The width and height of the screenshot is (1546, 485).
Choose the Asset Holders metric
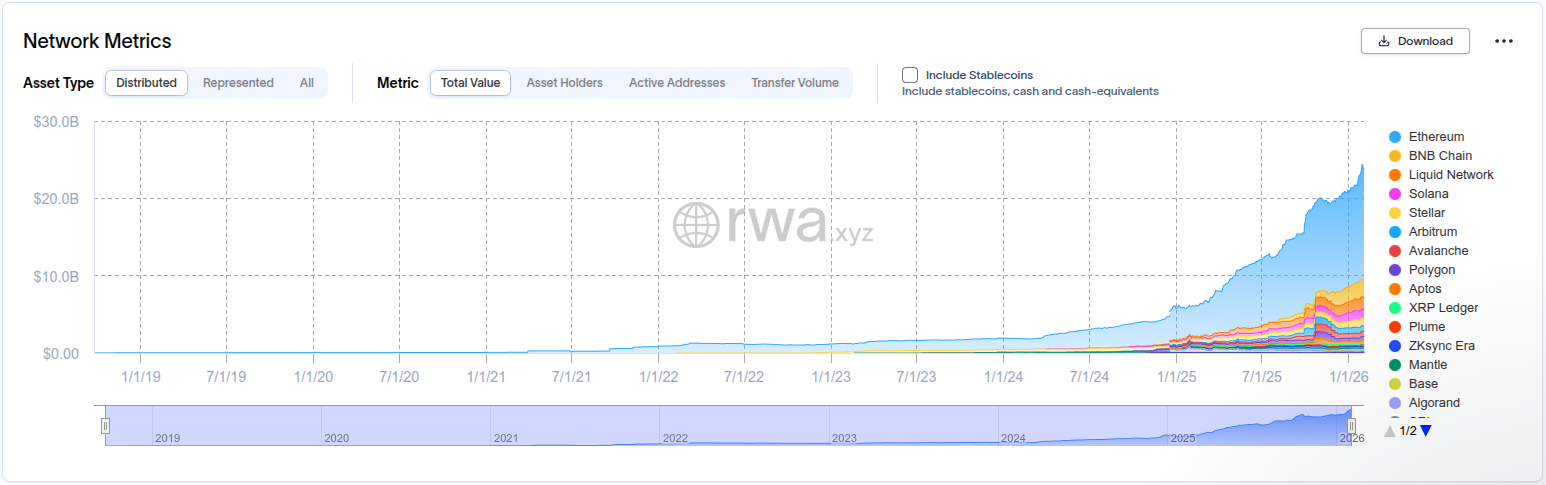click(564, 83)
